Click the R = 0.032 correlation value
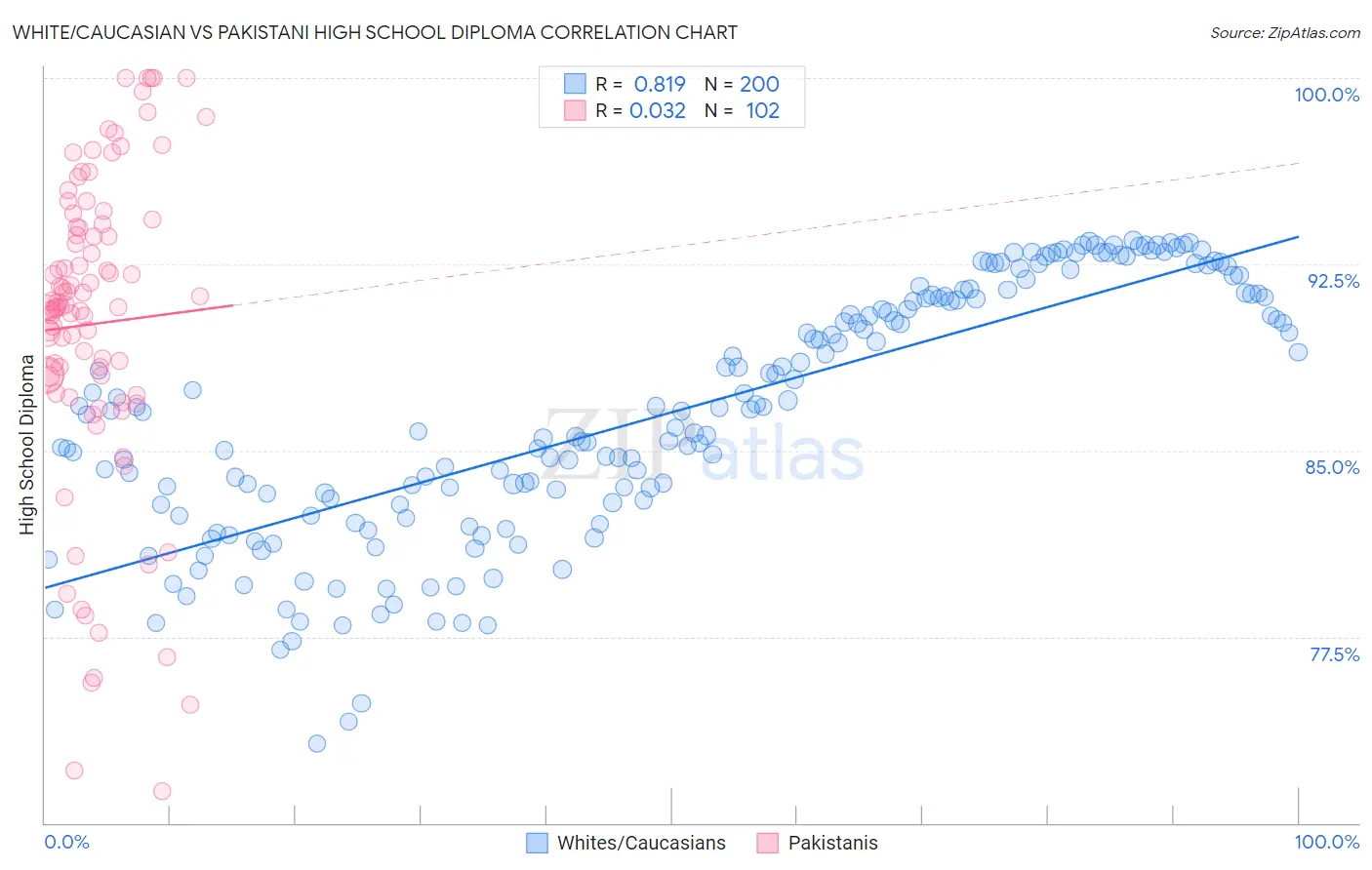This screenshot has width=1372, height=870. pyautogui.click(x=640, y=110)
